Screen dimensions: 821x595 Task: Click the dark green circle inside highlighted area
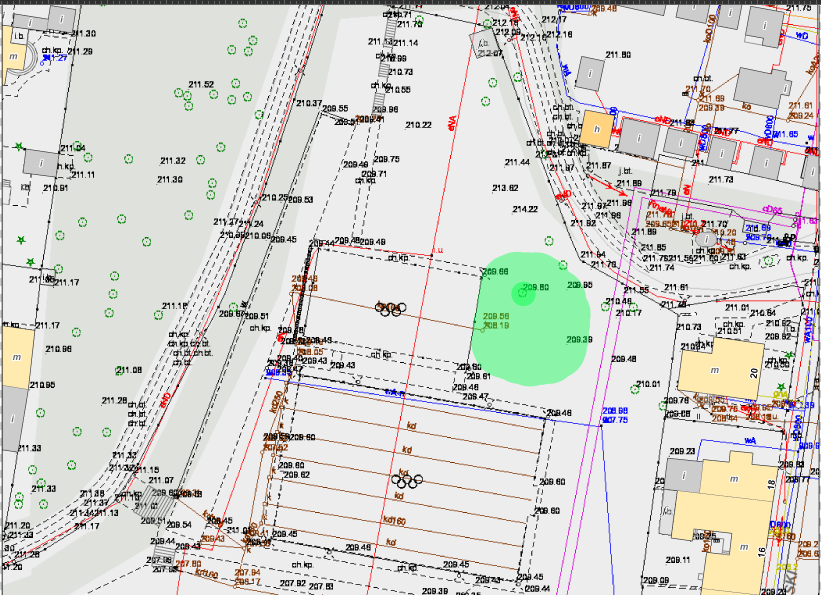tap(519, 292)
